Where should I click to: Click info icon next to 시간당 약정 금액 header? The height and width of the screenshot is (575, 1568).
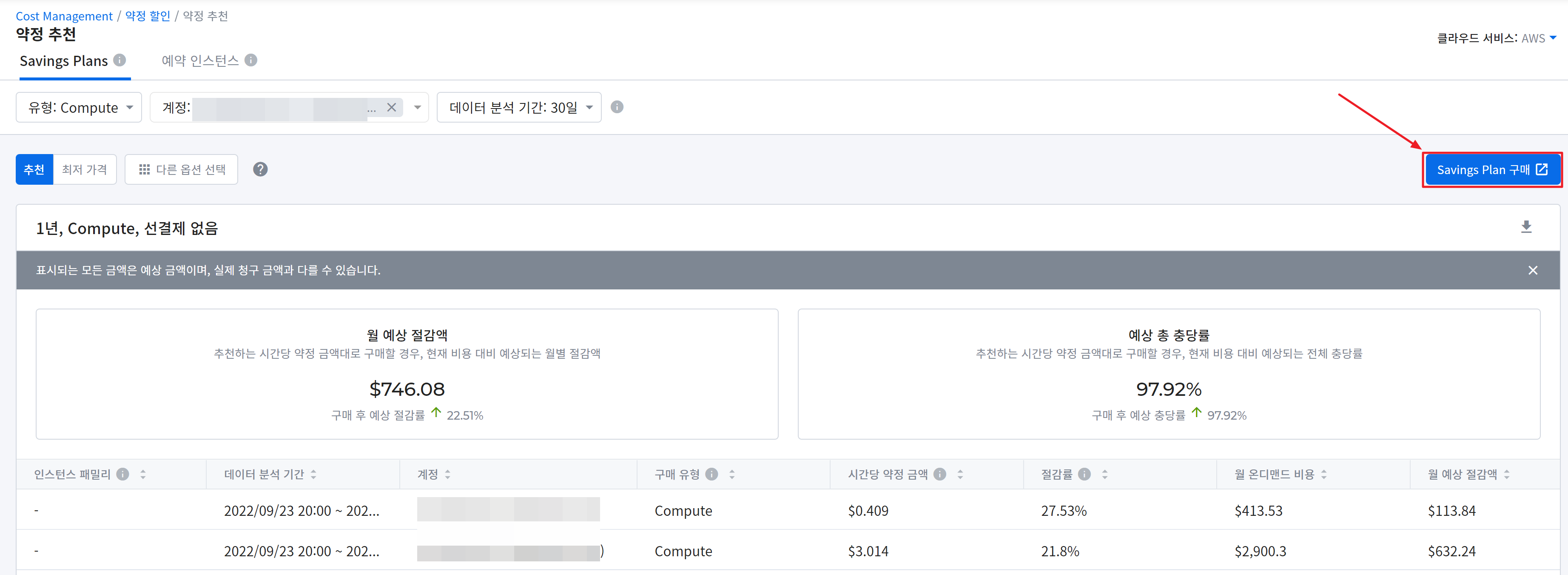(940, 474)
